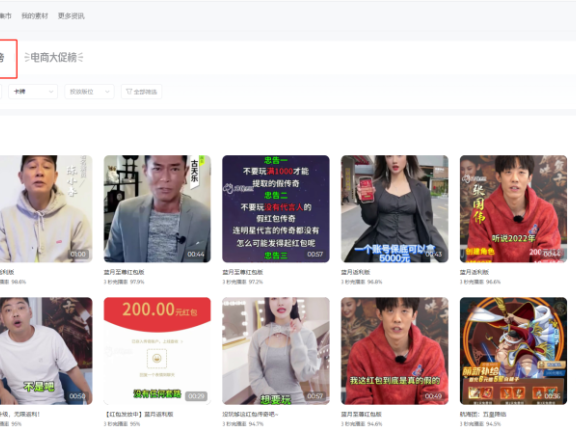Image resolution: width=576 pixels, height=432 pixels.
Task: Click the 按钮都说红包传奇吧~ title
Action: (251, 414)
